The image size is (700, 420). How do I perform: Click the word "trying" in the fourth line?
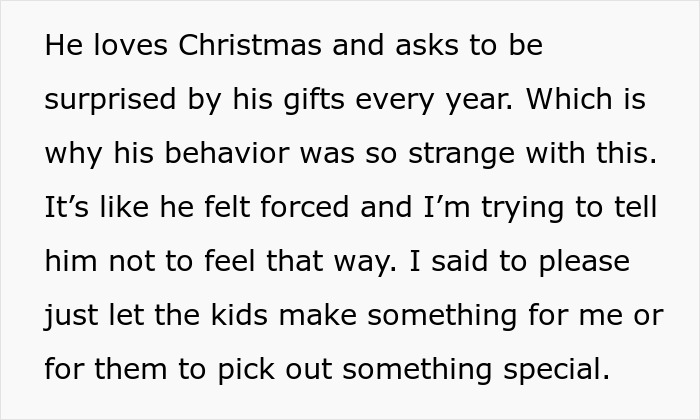pos(522,209)
